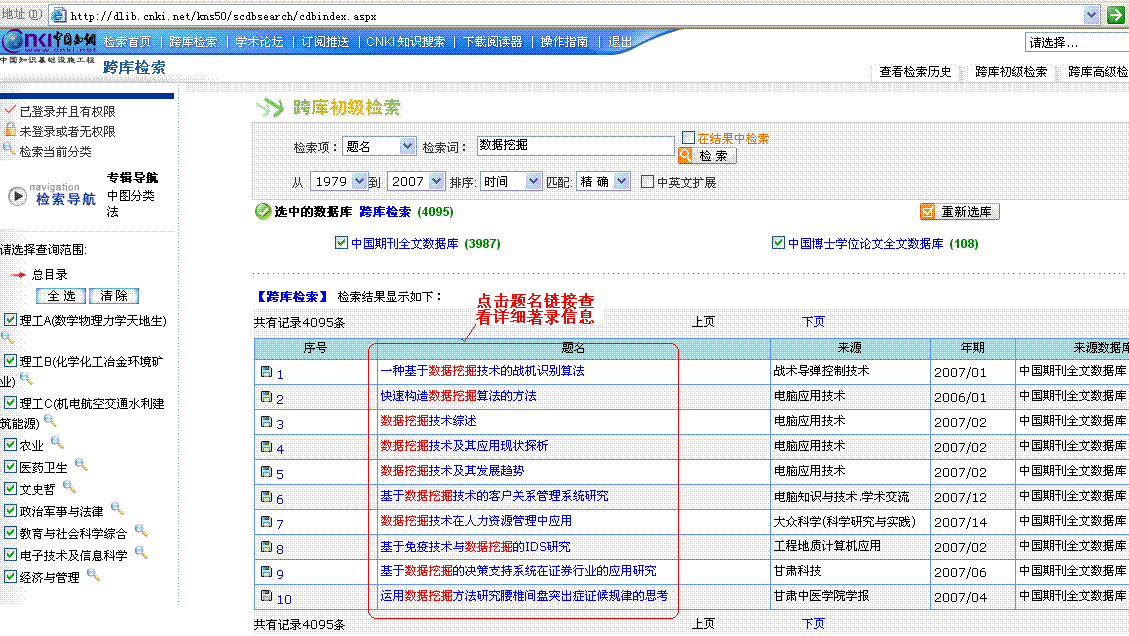Click magnifier icon beside 文史哲 category
The image size is (1129, 636).
(68, 486)
